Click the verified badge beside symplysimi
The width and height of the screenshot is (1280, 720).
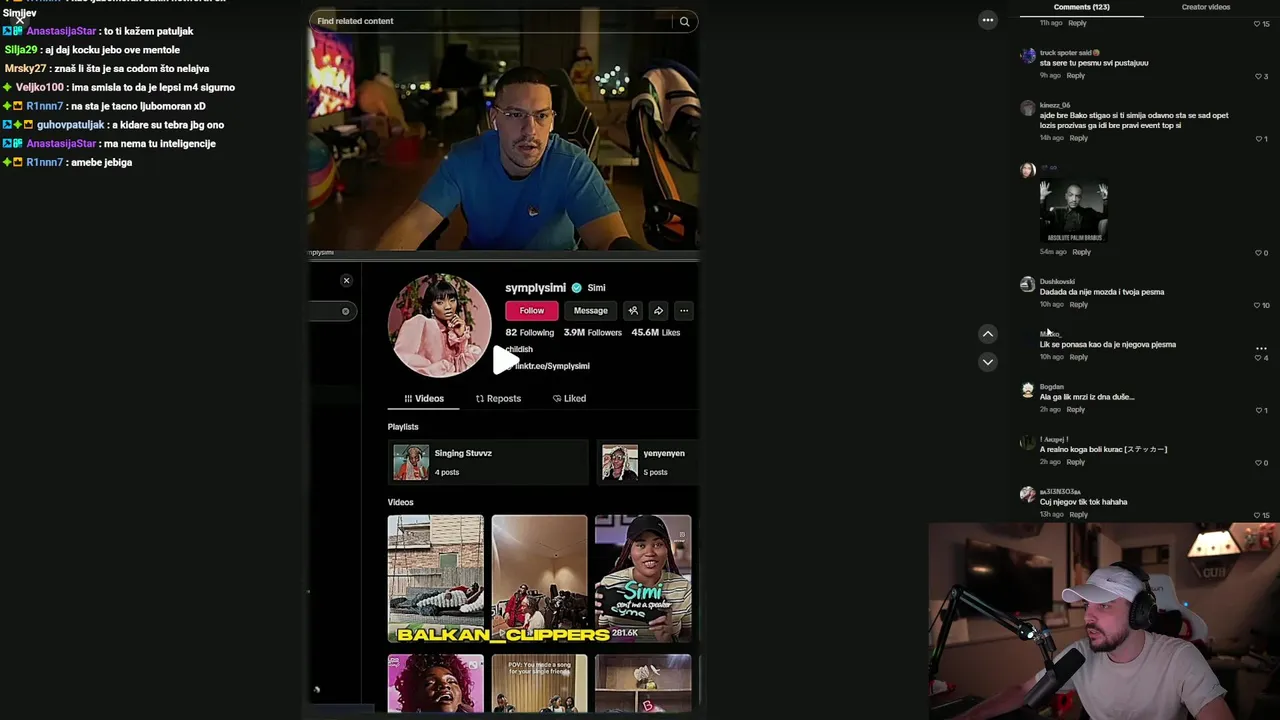[x=576, y=288]
